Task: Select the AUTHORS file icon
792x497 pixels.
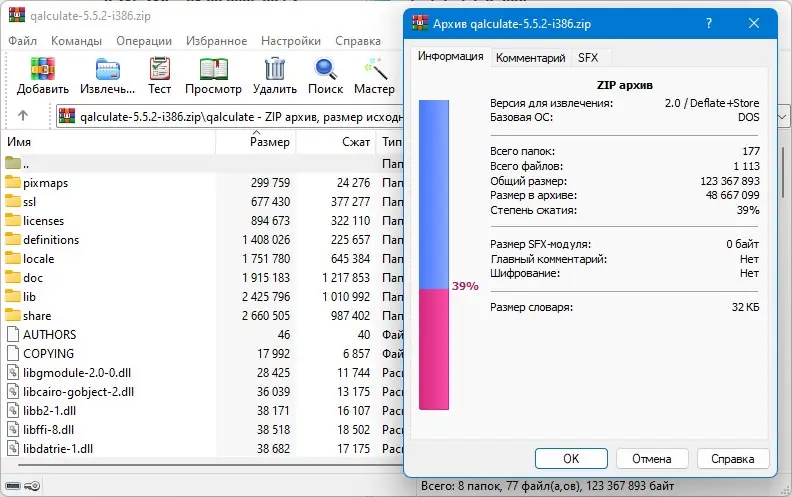Action: click(13, 334)
